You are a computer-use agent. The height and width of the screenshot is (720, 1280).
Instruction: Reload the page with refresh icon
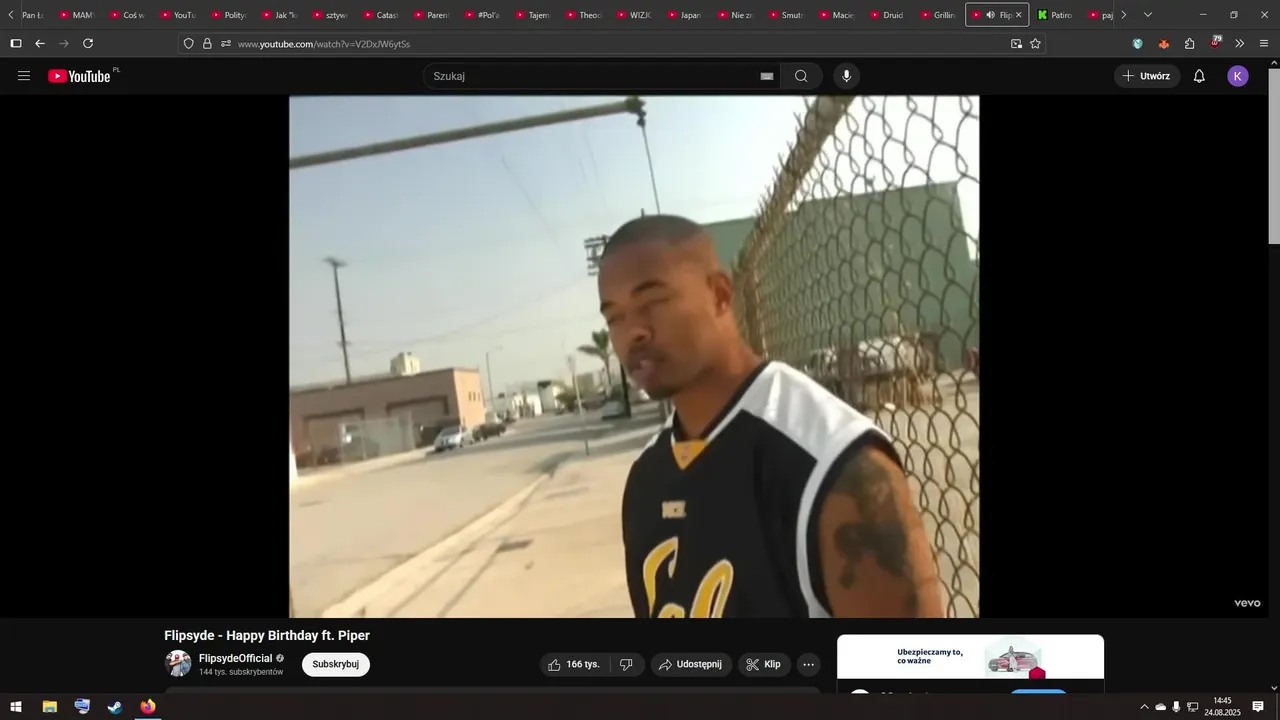tap(88, 43)
